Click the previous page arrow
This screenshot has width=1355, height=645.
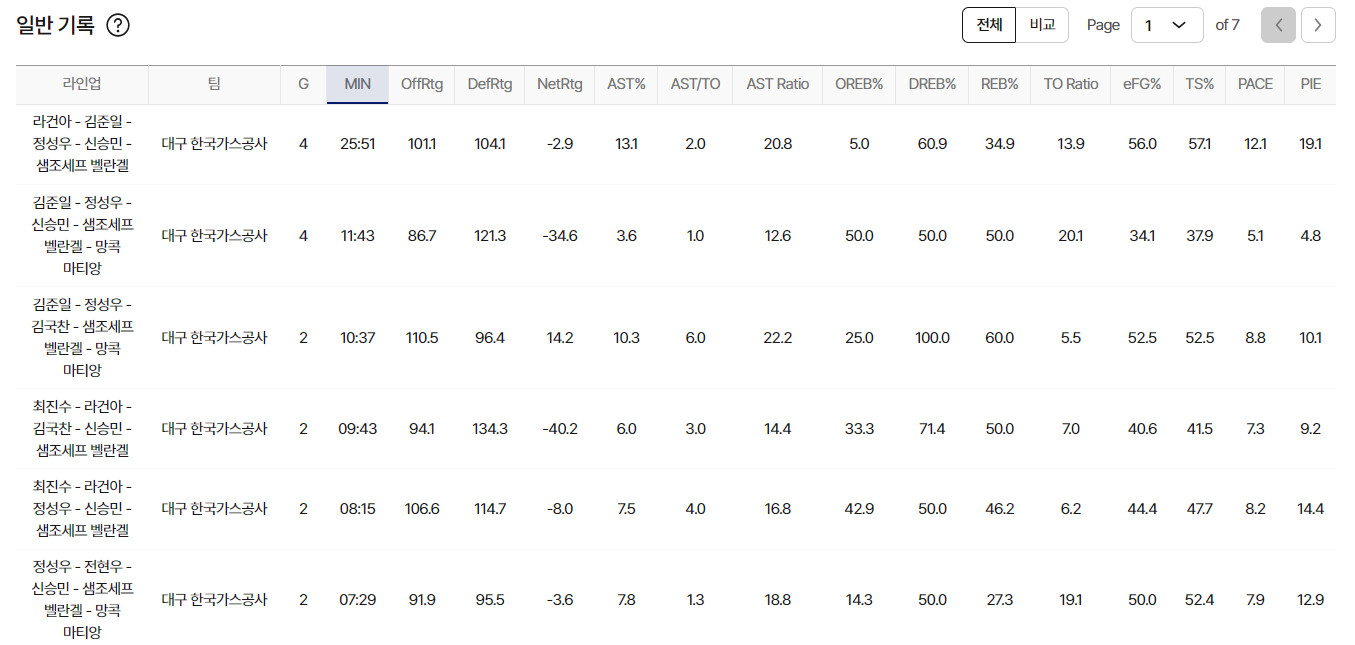click(1278, 25)
